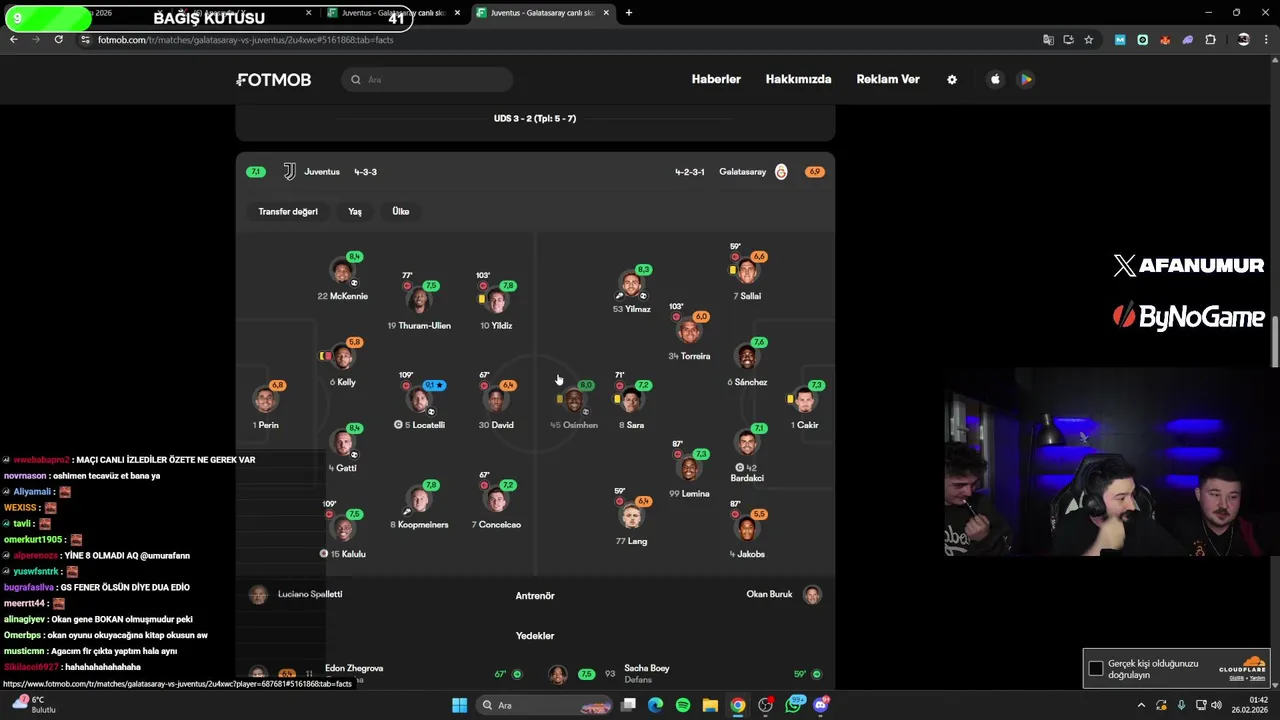
Task: Click Osimhen's player avatar
Action: [573, 400]
